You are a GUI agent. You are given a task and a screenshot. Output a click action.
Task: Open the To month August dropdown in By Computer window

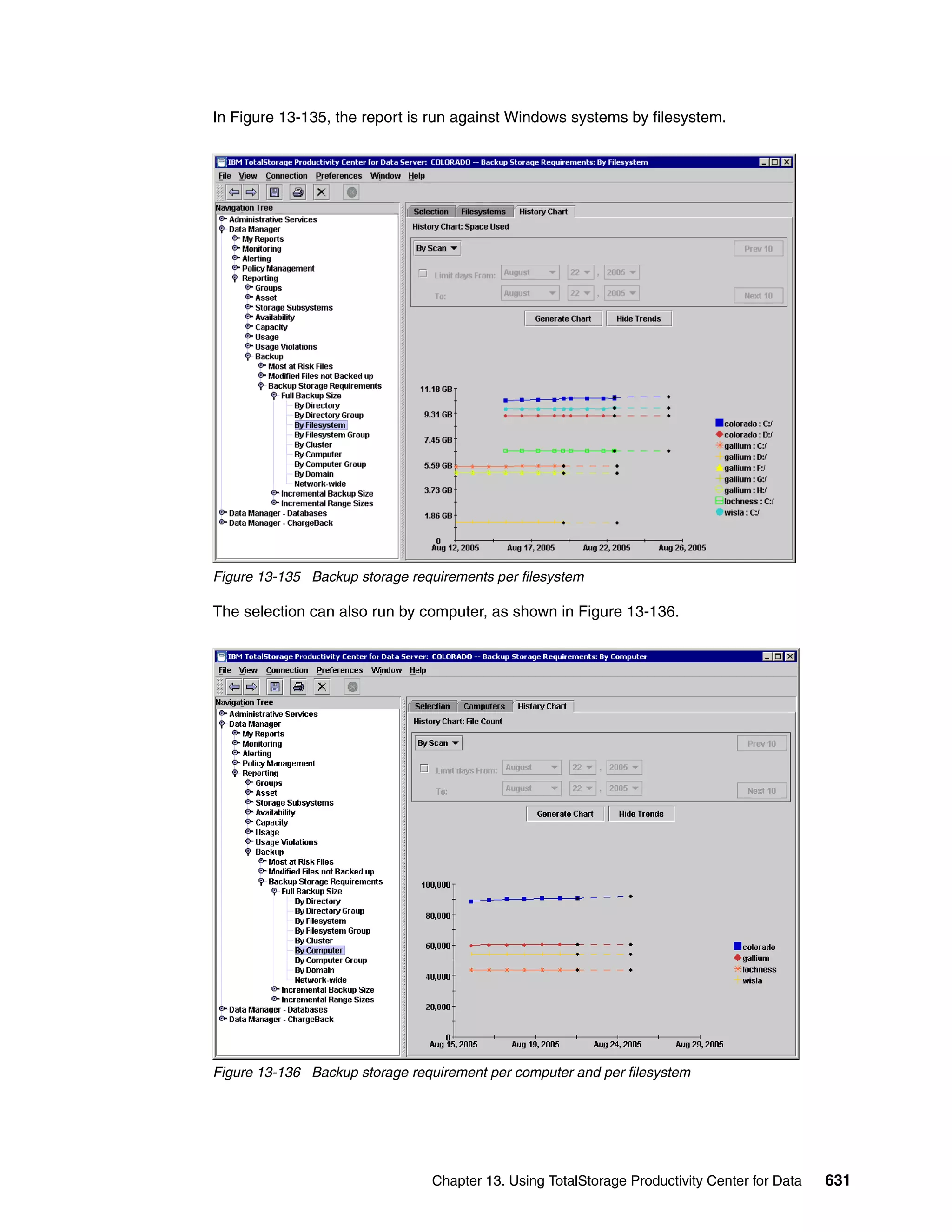(x=532, y=788)
